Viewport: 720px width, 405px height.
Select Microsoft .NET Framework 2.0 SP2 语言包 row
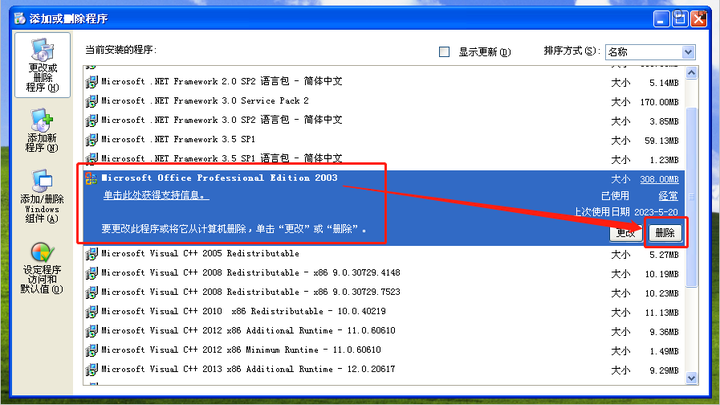tap(383, 82)
